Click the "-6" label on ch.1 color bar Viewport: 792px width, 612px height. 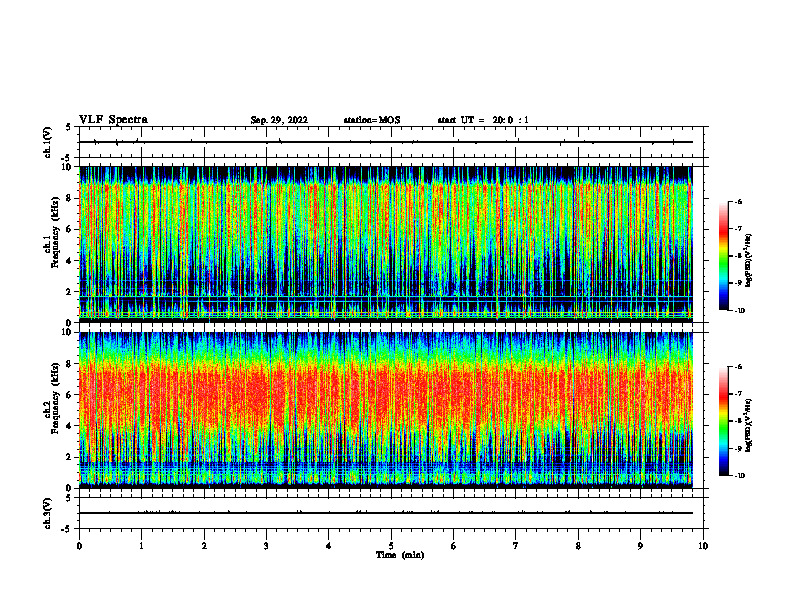tap(738, 201)
